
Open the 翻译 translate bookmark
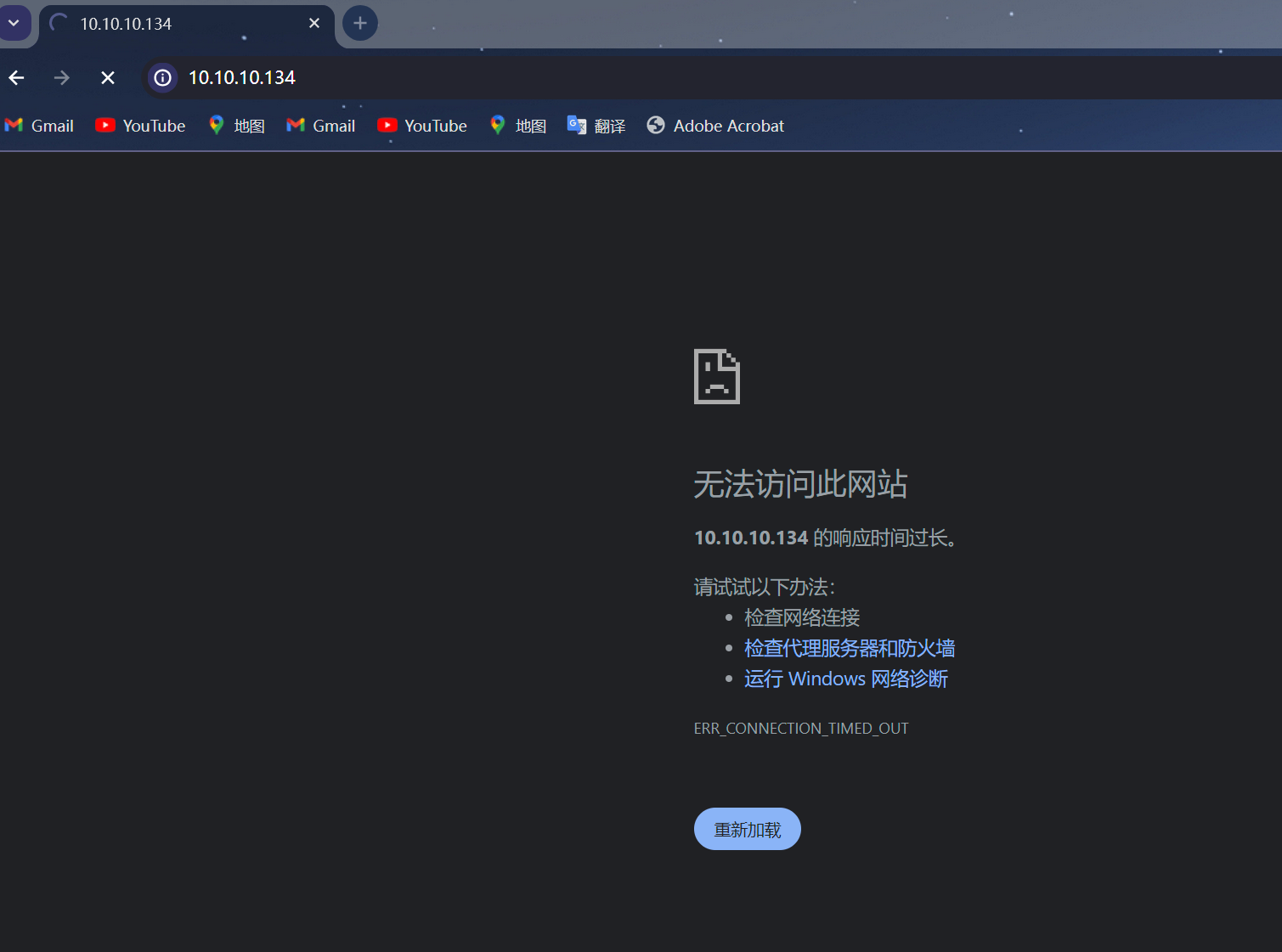tap(596, 126)
